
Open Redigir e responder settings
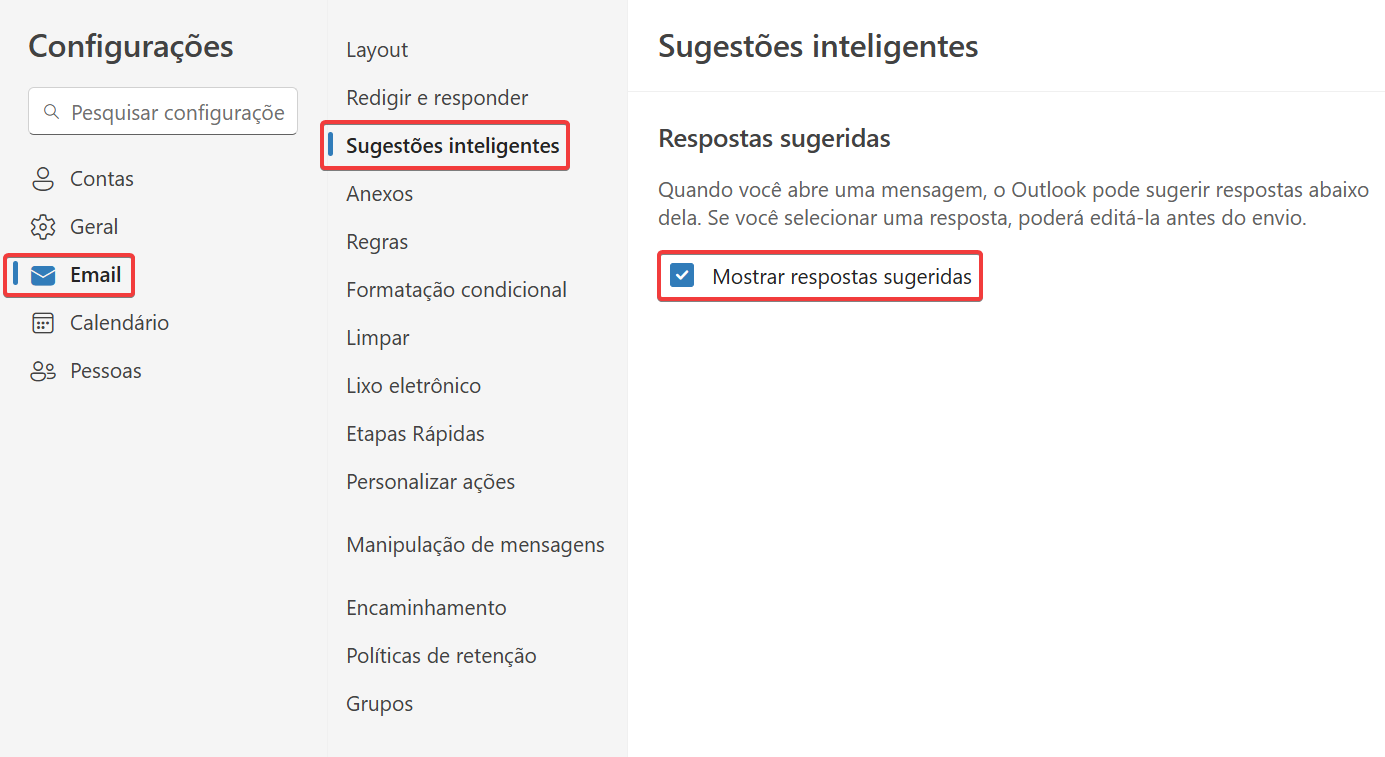point(437,98)
